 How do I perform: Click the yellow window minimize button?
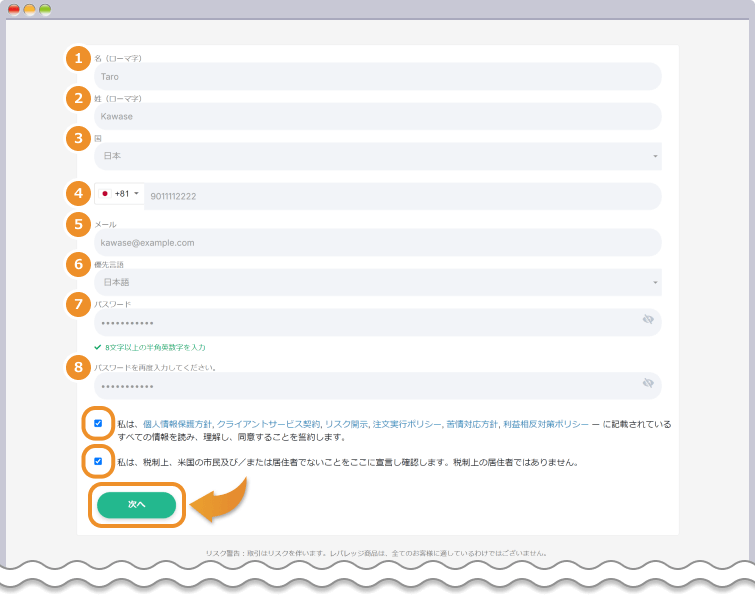[29, 9]
